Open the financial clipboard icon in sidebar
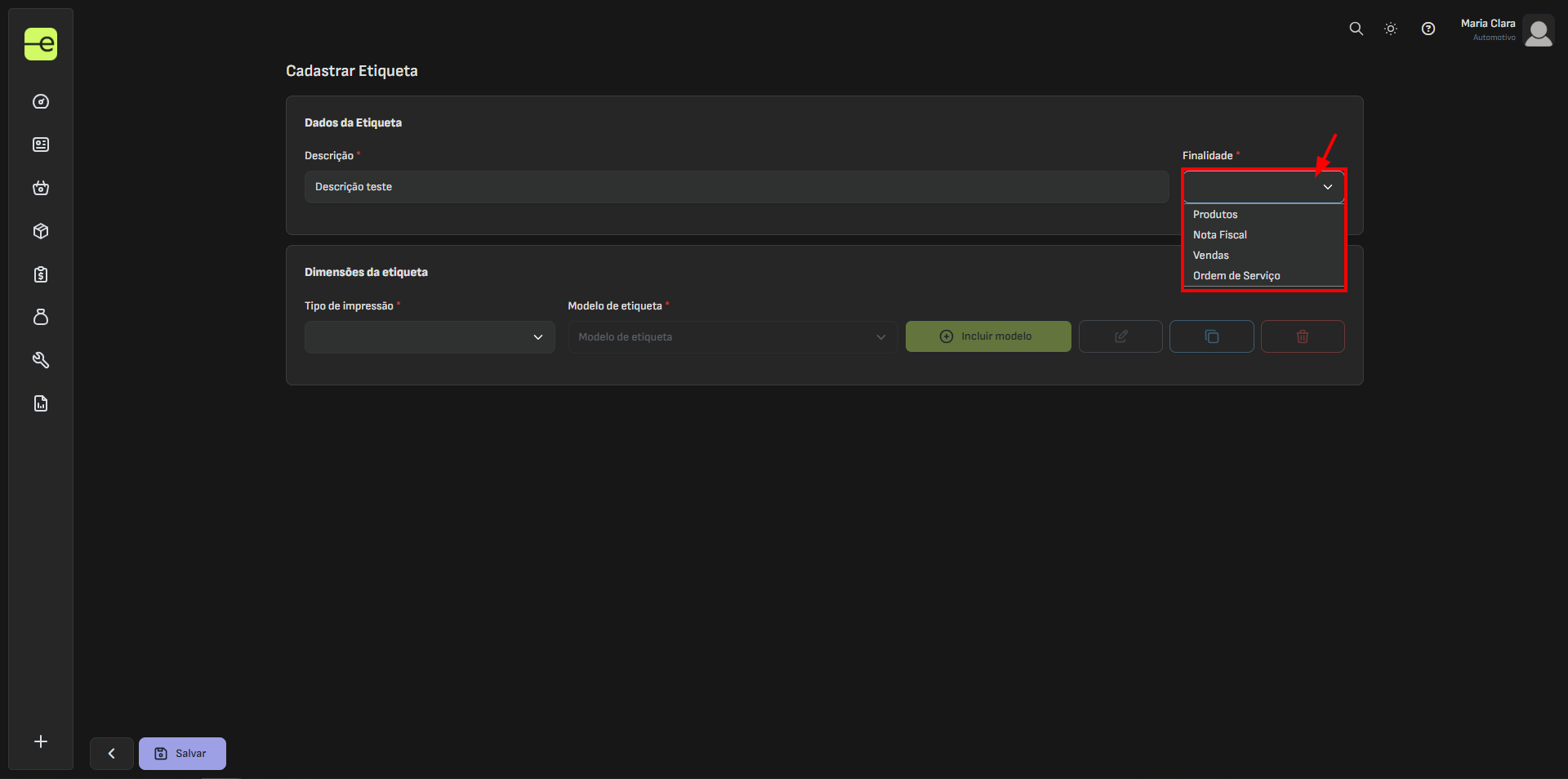 41,274
